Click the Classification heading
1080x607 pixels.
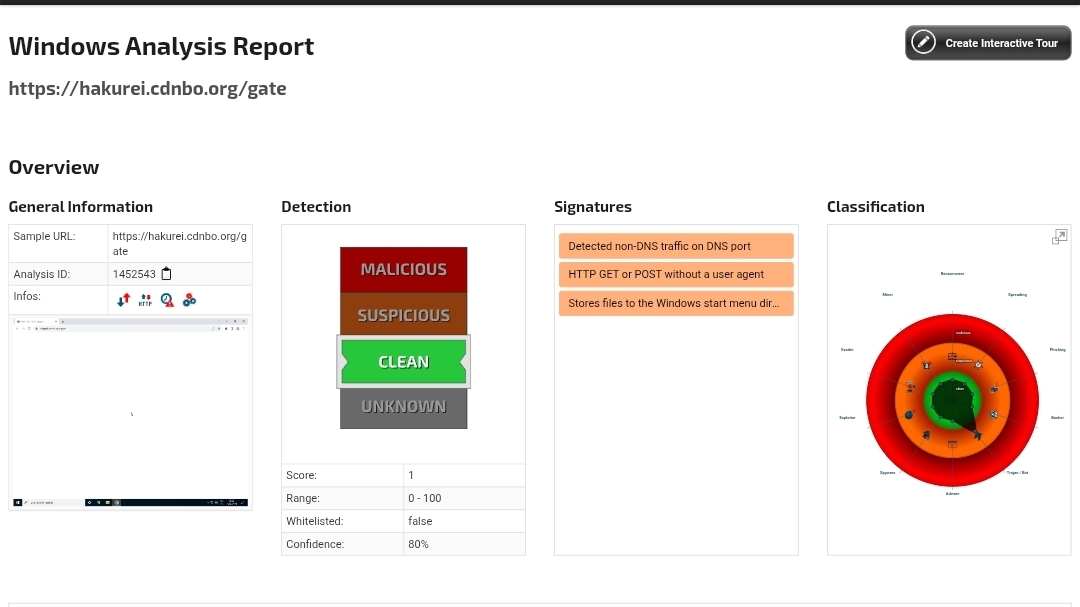tap(875, 207)
